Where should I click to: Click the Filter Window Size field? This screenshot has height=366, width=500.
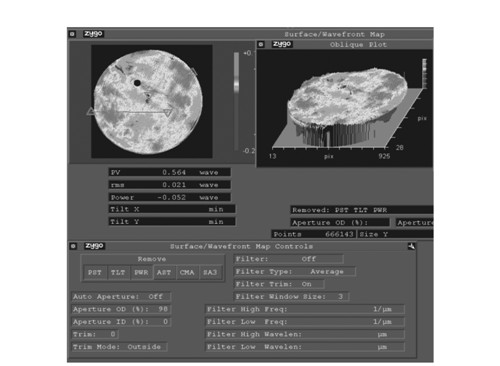click(x=291, y=297)
